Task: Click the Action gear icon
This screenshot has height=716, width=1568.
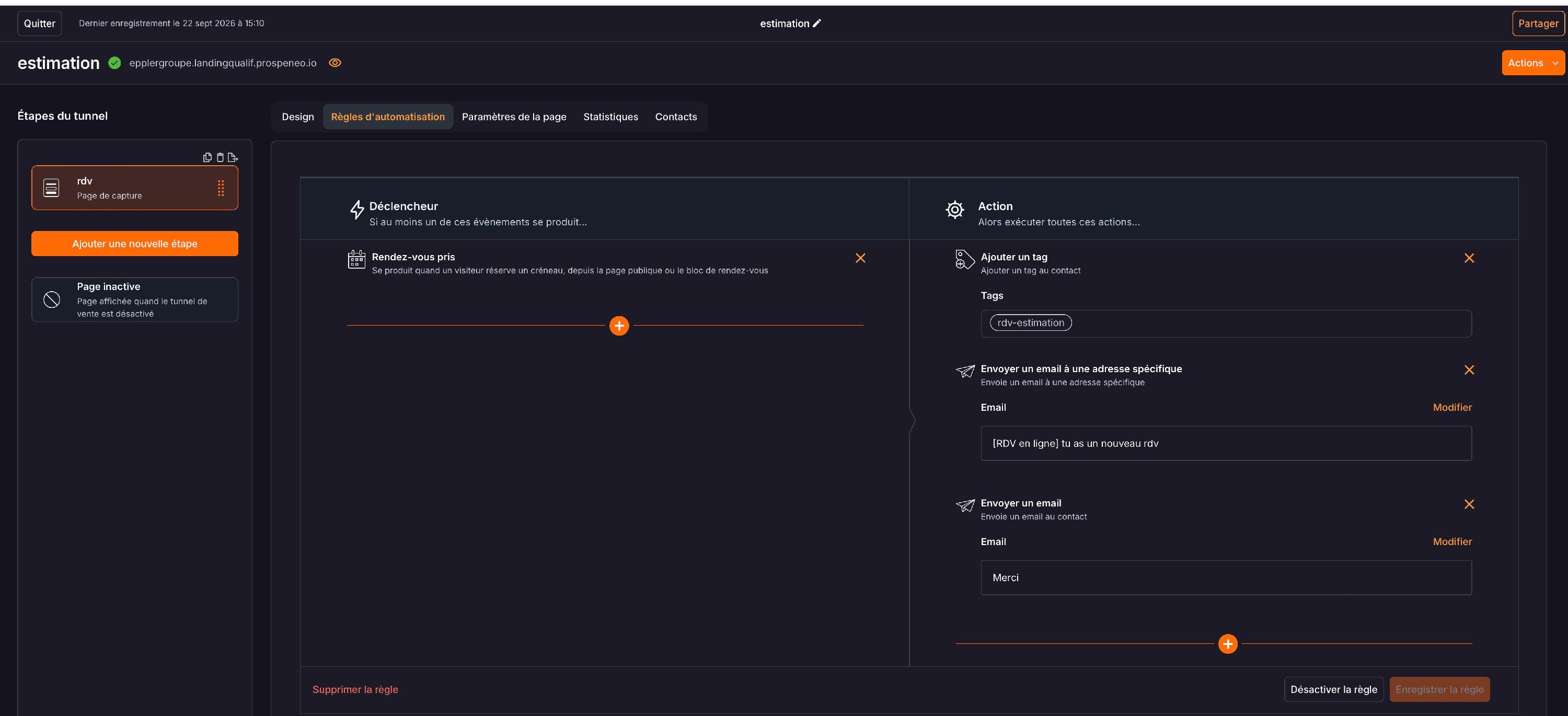Action: 955,210
